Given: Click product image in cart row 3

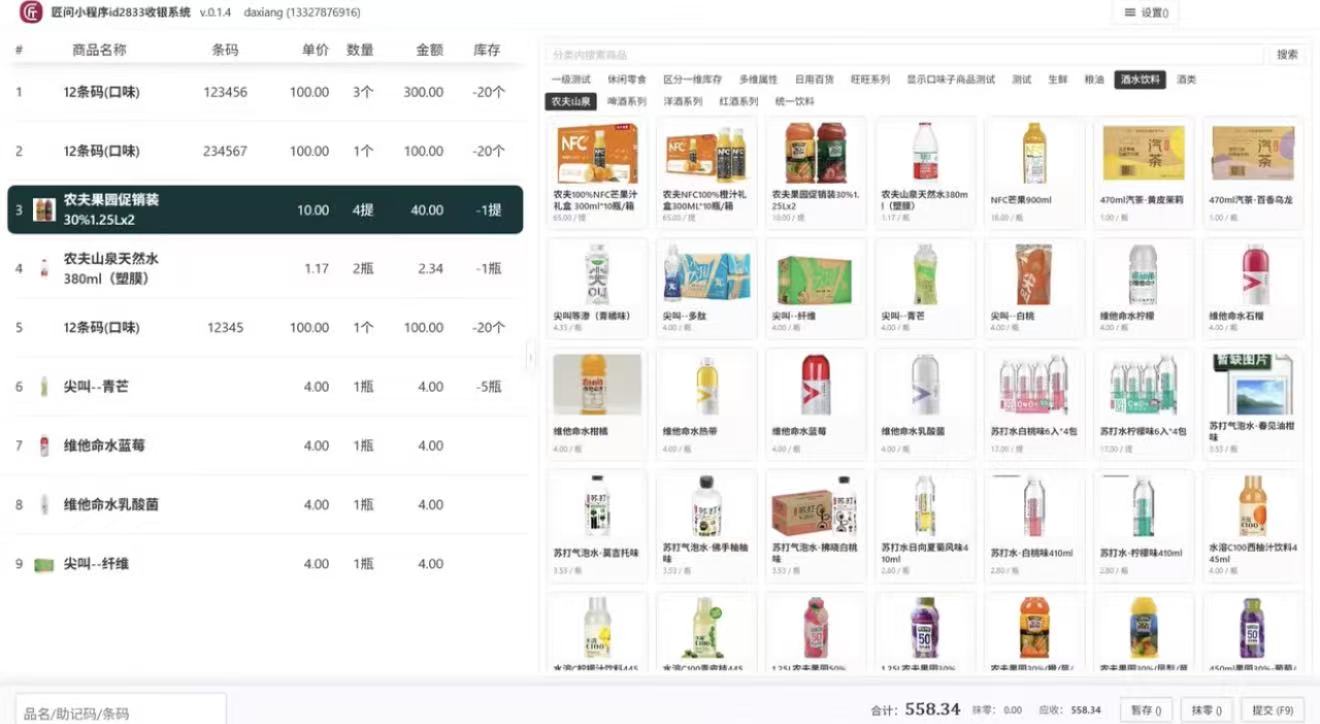Looking at the screenshot, I should (44, 210).
